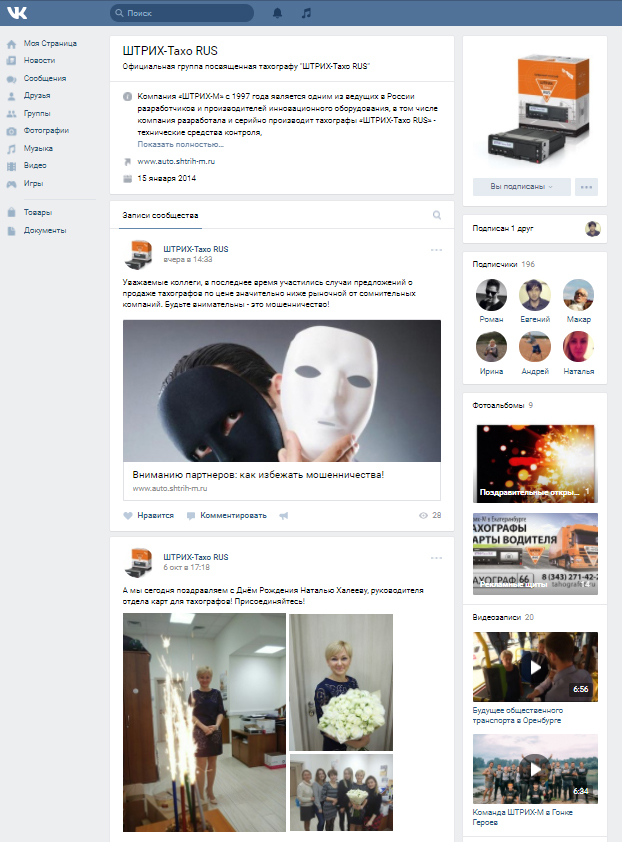Image resolution: width=622 pixels, height=842 pixels.
Task: Open subscriber Роман's profile
Action: tap(491, 295)
